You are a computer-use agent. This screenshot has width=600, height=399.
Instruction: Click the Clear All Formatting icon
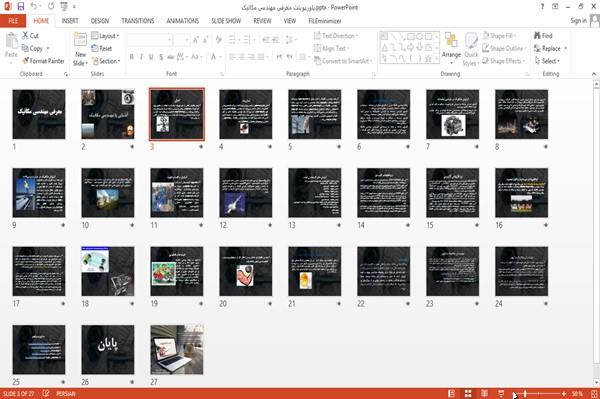pos(218,40)
